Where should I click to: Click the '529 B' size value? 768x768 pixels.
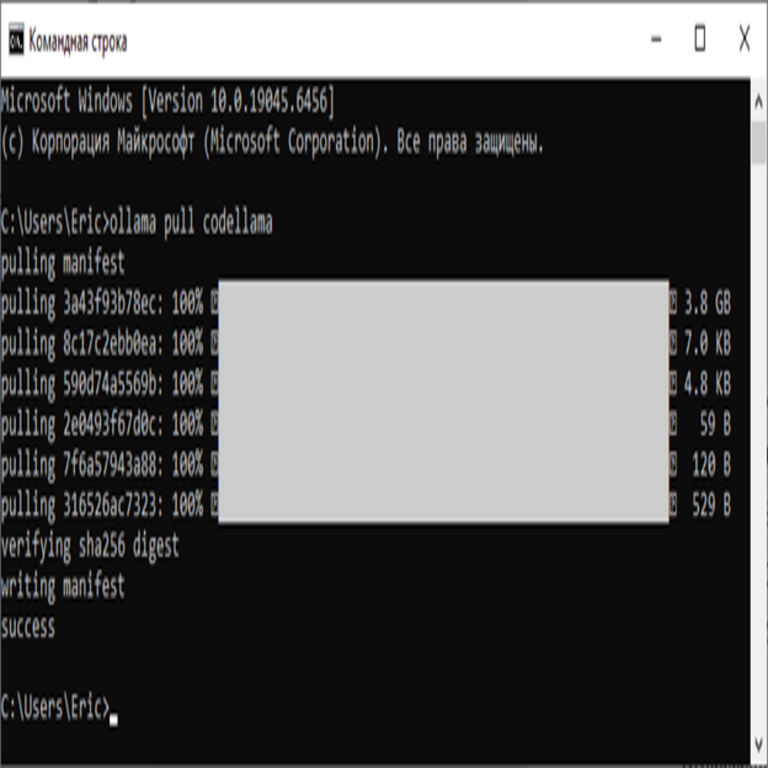pos(711,505)
